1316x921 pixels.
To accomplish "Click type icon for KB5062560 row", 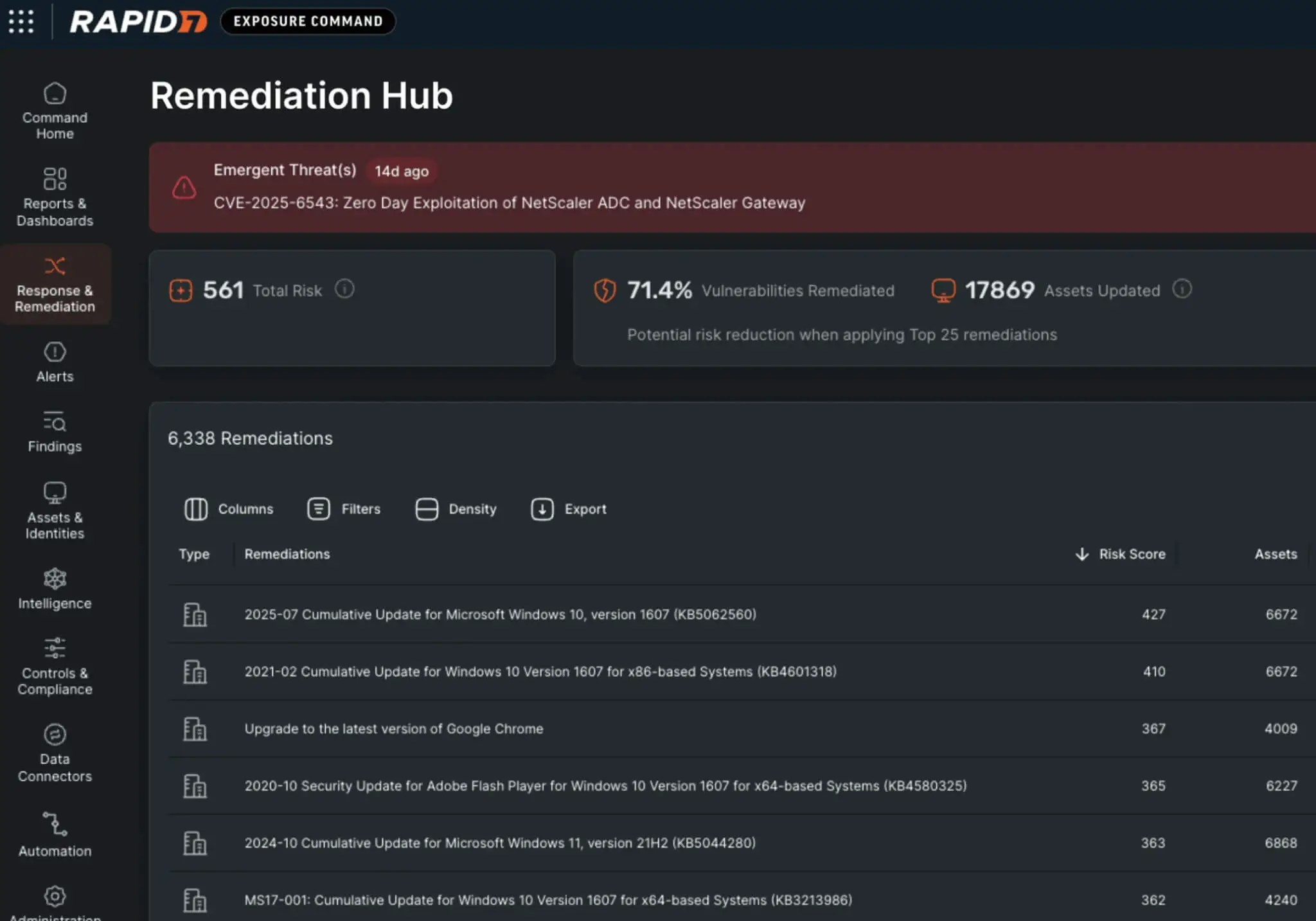I will [195, 614].
